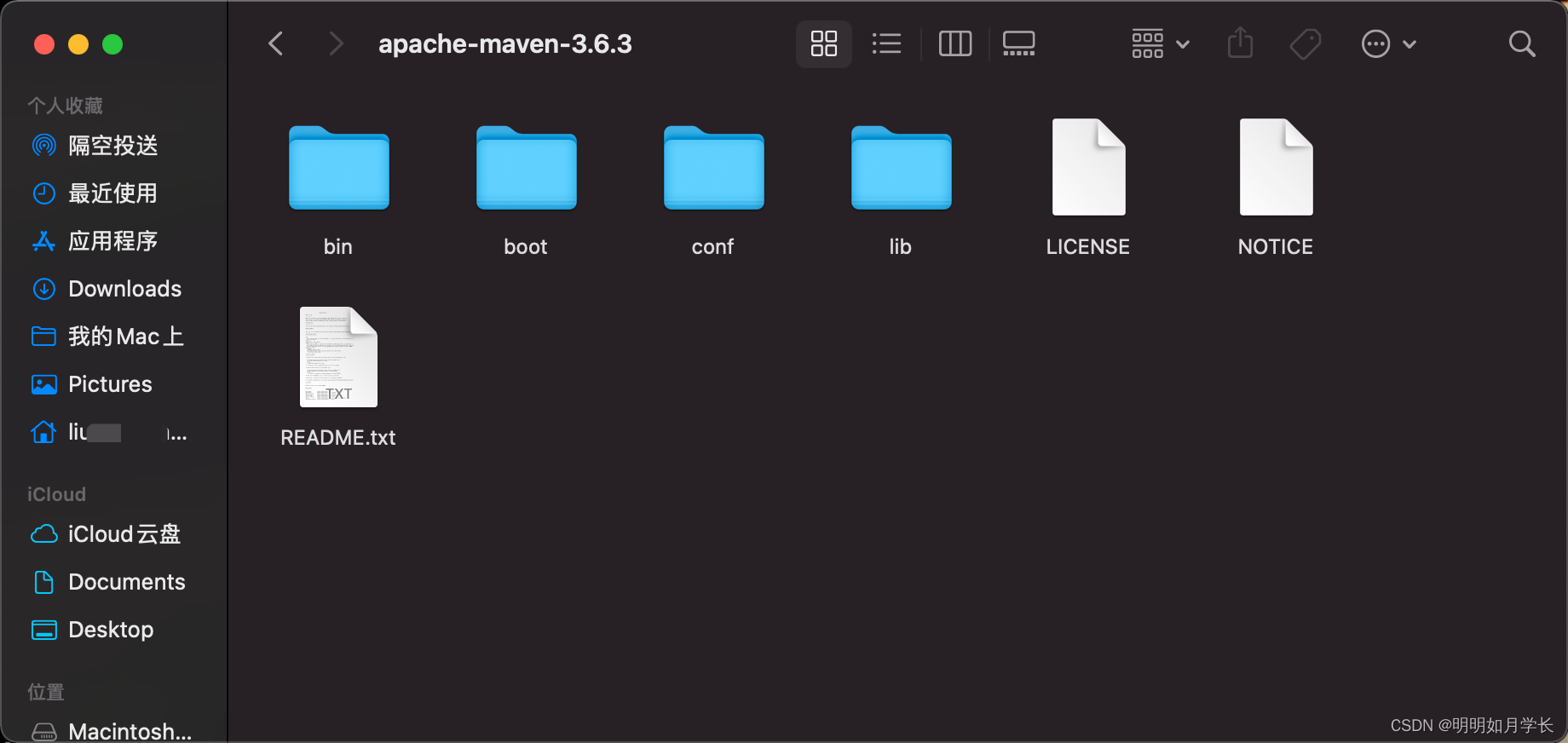Open Macintosh disk in sidebar
The image size is (1568, 743).
click(x=113, y=731)
